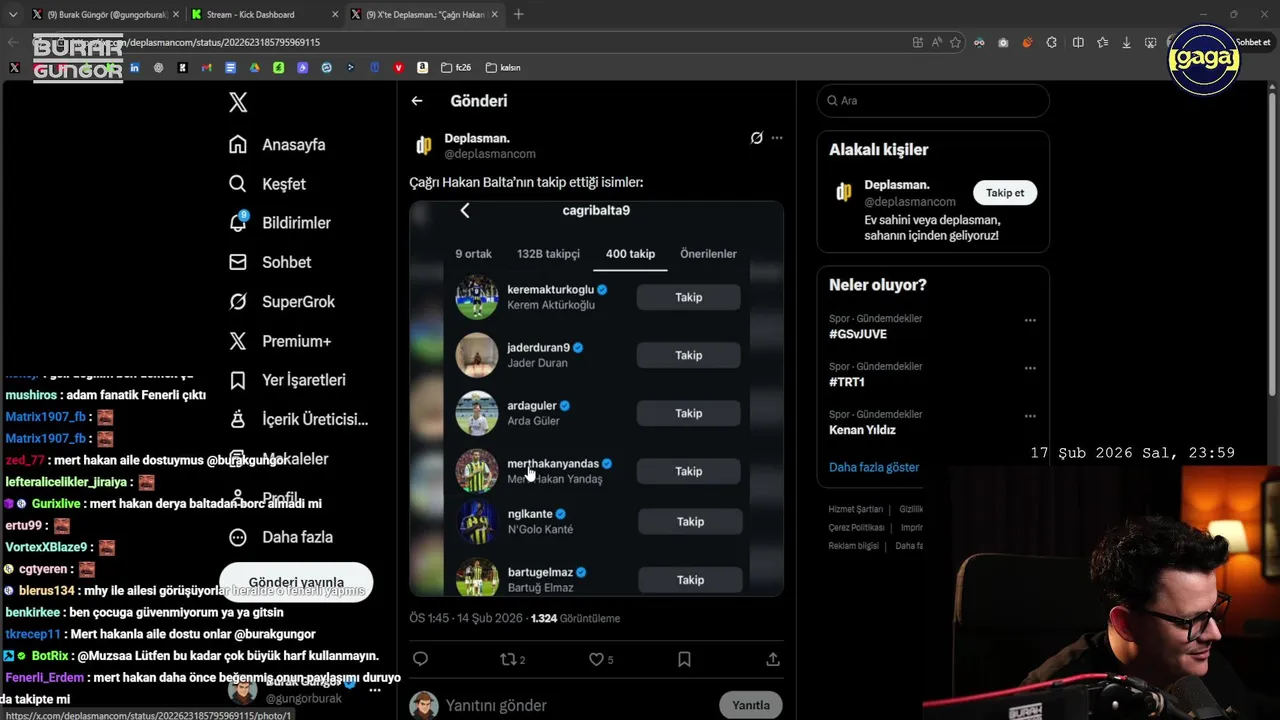Click the post timestamp ÖS 1:45 · 14 Şub 2026

pyautogui.click(x=466, y=618)
